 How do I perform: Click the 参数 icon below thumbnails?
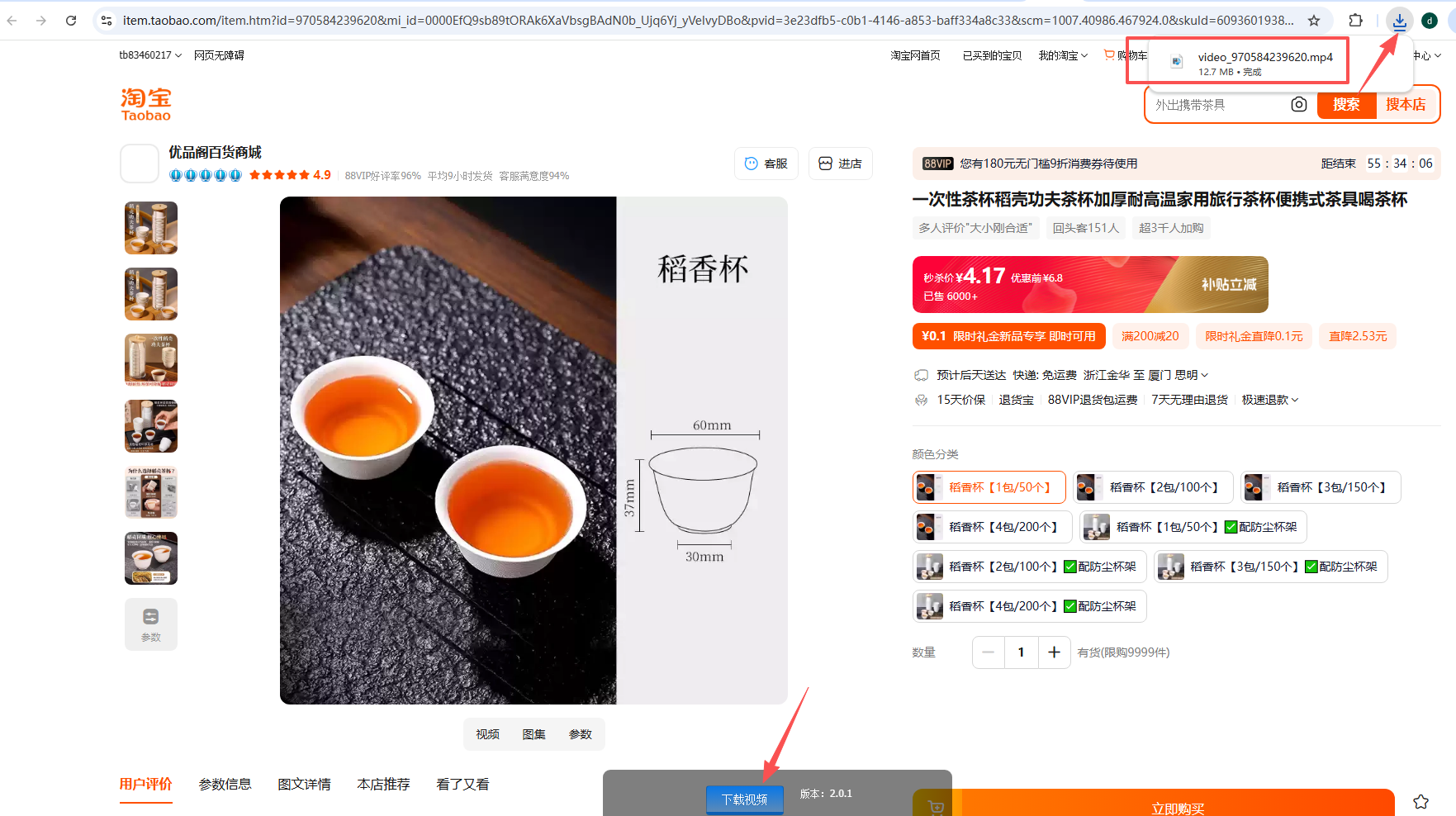point(151,624)
